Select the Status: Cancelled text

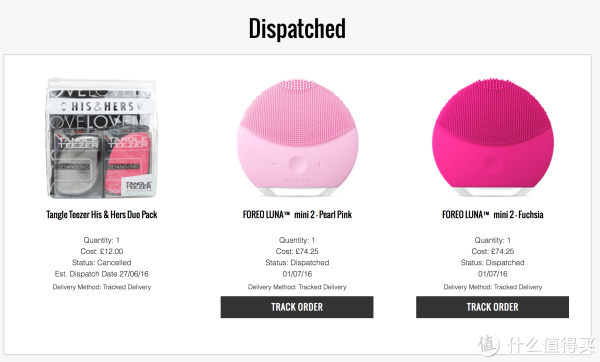tap(102, 263)
